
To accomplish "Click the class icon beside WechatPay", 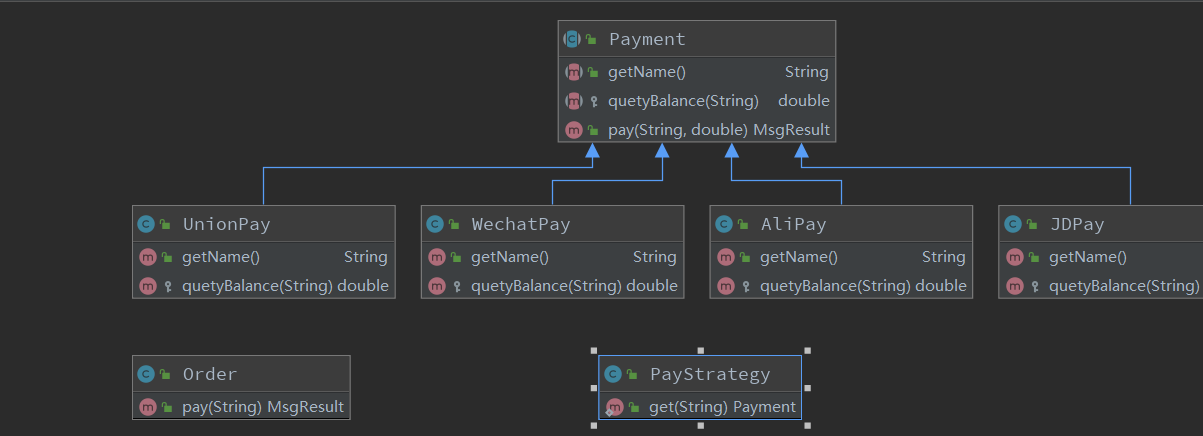I will coord(435,224).
